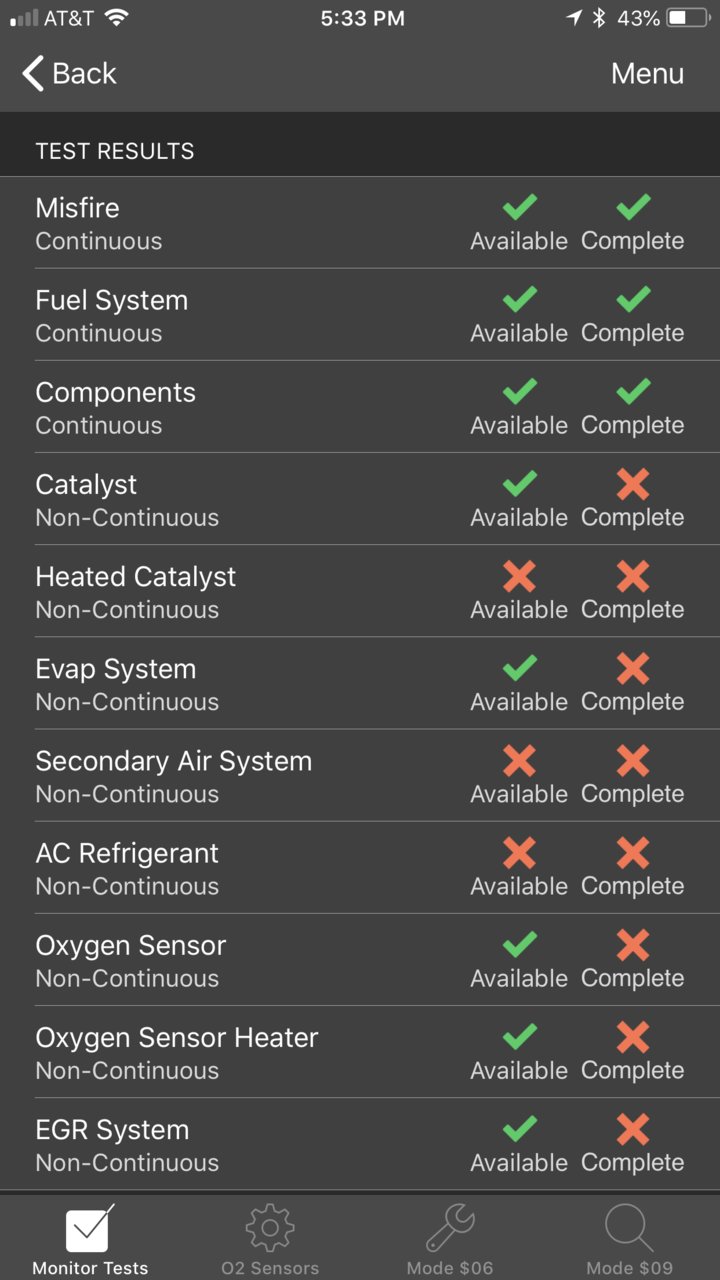Viewport: 720px width, 1280px height.
Task: Tap the battery indicator in status bar
Action: click(691, 18)
